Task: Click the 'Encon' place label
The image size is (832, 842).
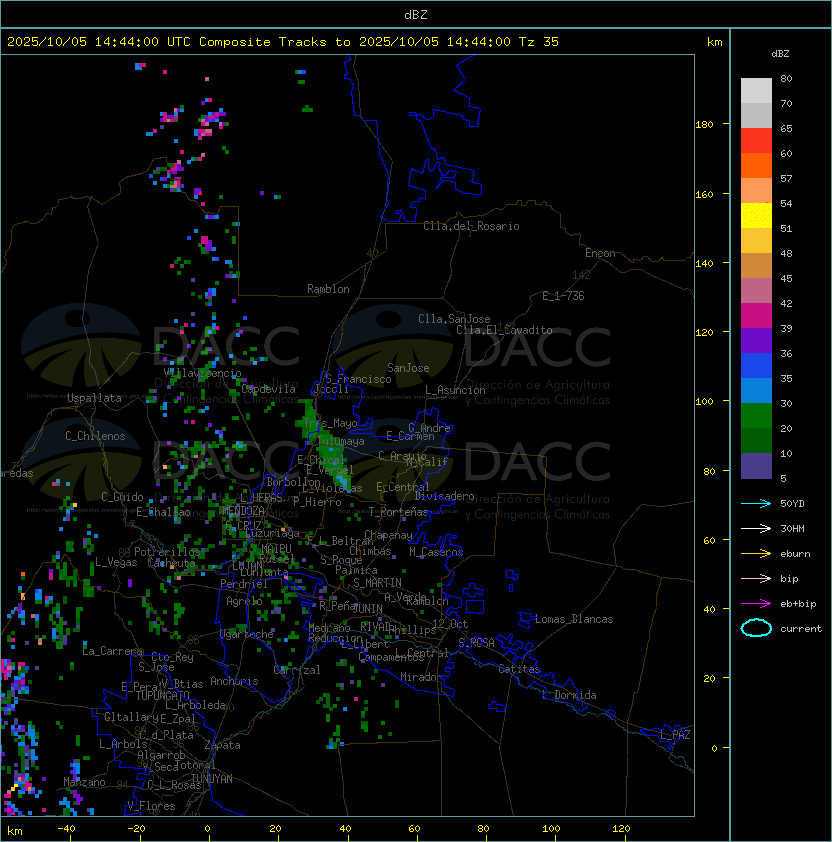Action: pos(600,253)
